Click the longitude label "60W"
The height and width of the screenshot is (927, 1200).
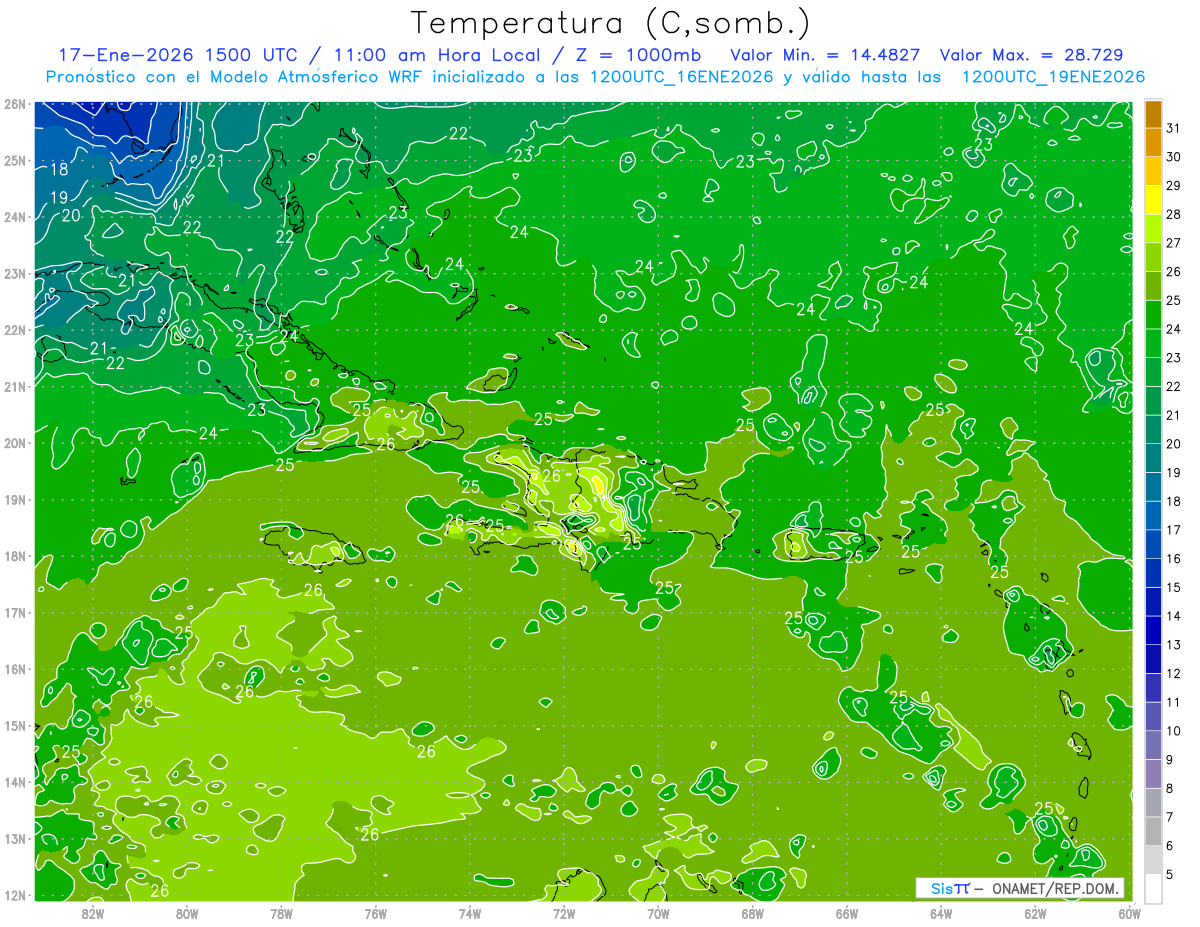pyautogui.click(x=1129, y=912)
